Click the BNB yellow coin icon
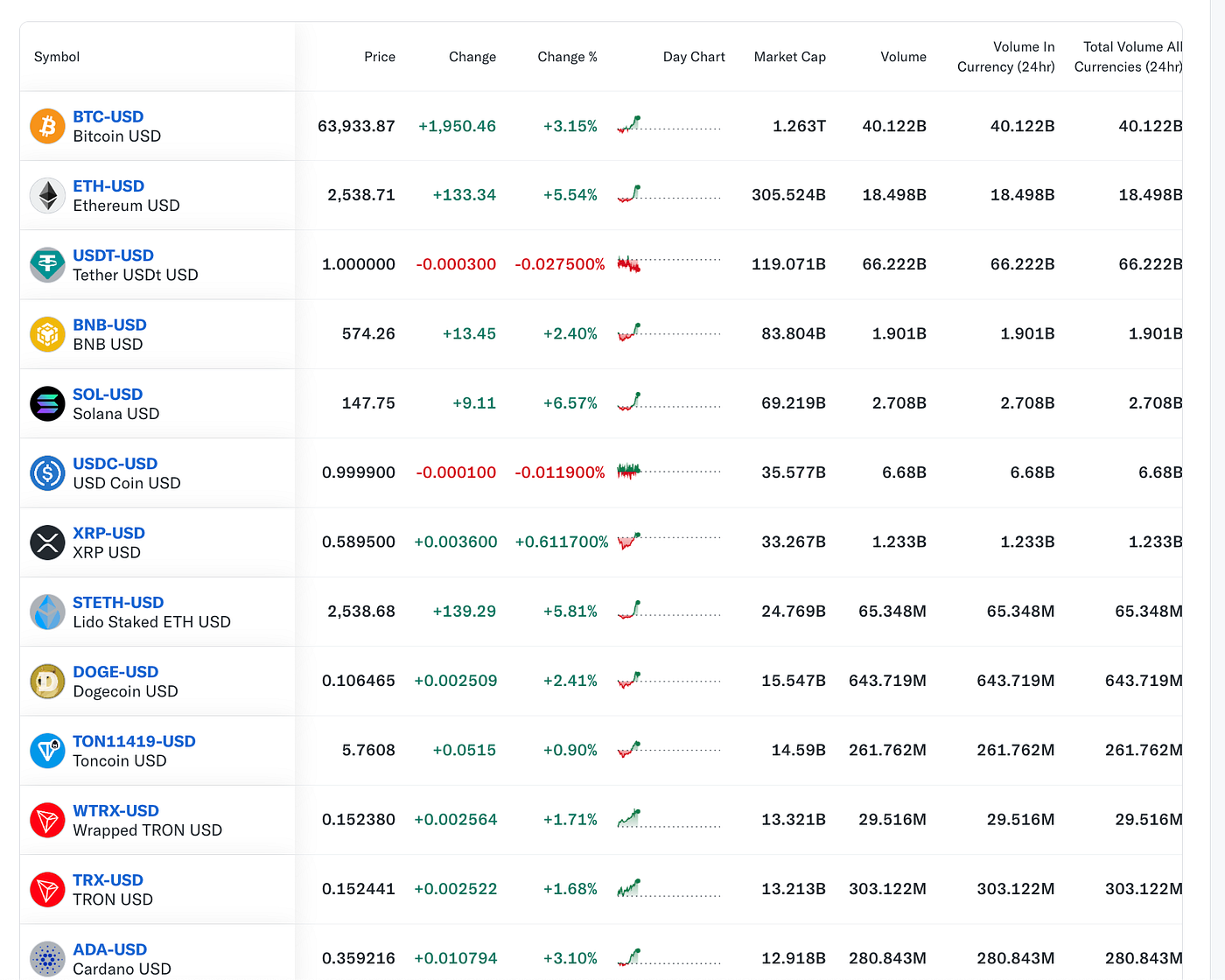Screen dimensions: 1225x980 click(x=47, y=334)
